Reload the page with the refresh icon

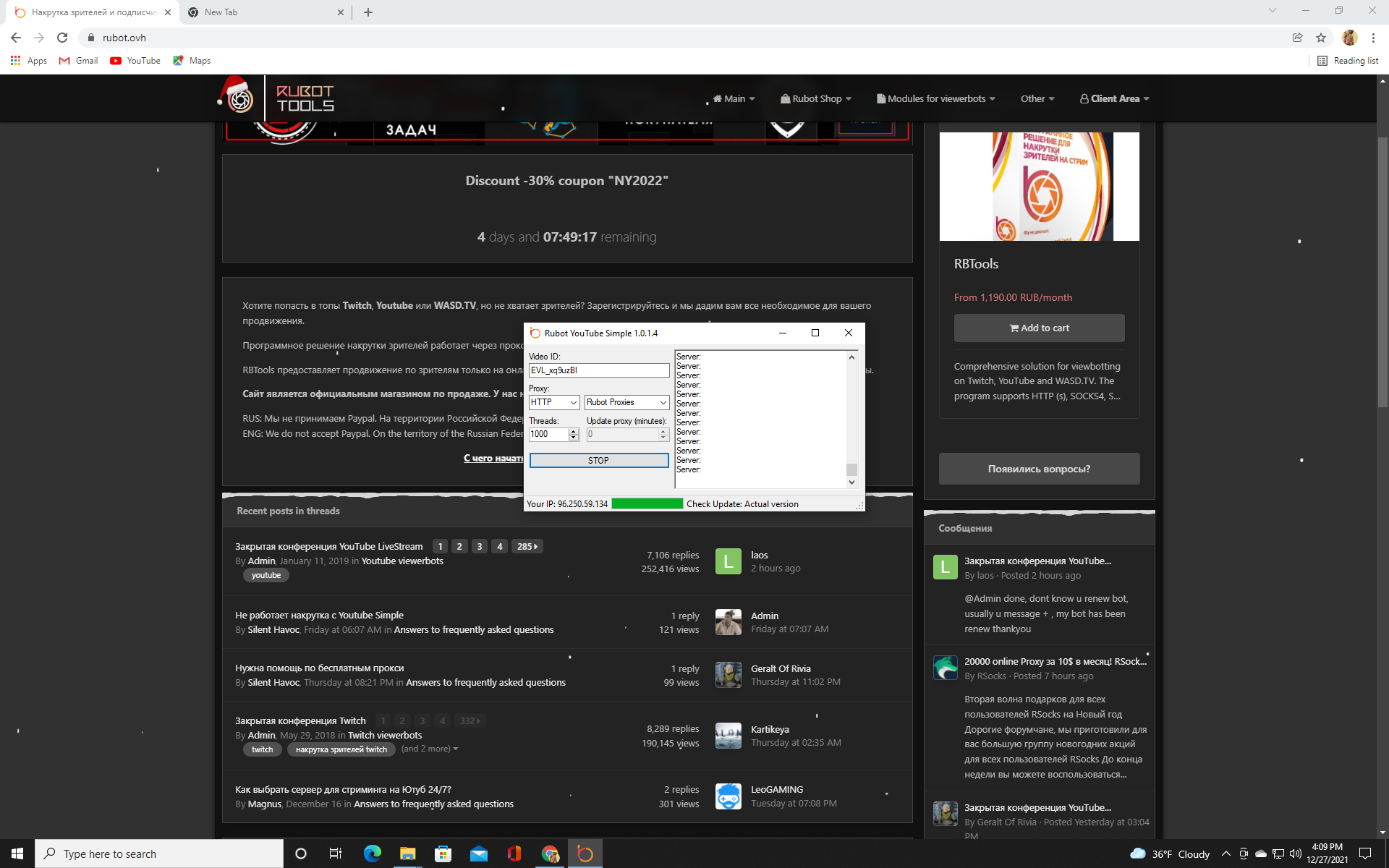click(x=62, y=38)
